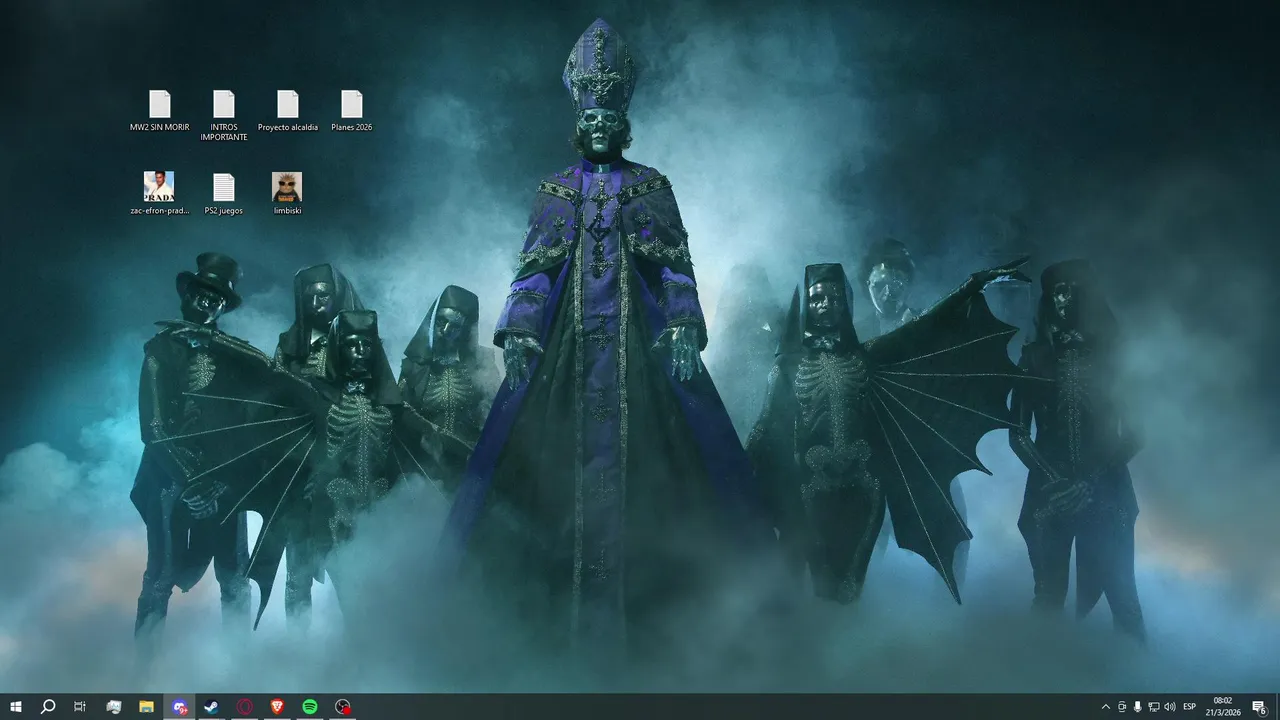Screen dimensions: 1280x720
Task: Open taskbar Search magnifier
Action: (x=48, y=707)
